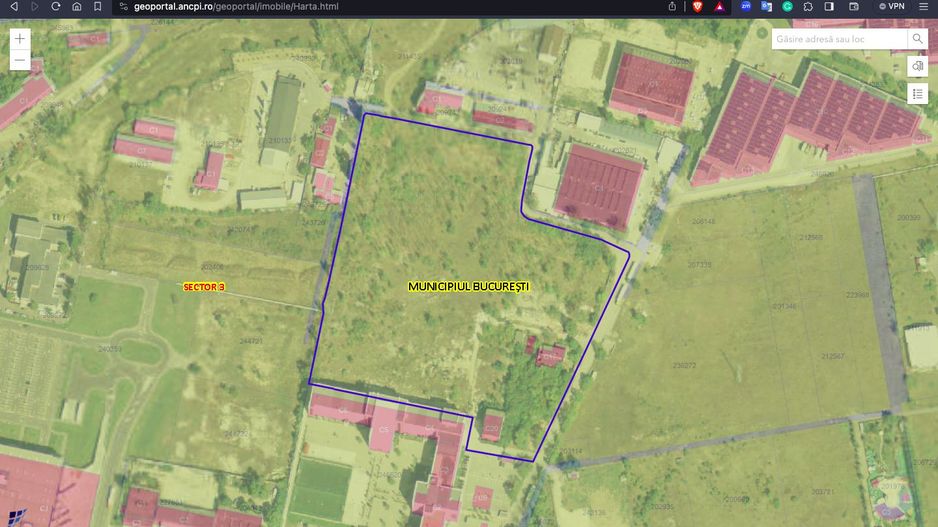The width and height of the screenshot is (938, 527).
Task: Open the site settings icon in address bar
Action: 122,6
